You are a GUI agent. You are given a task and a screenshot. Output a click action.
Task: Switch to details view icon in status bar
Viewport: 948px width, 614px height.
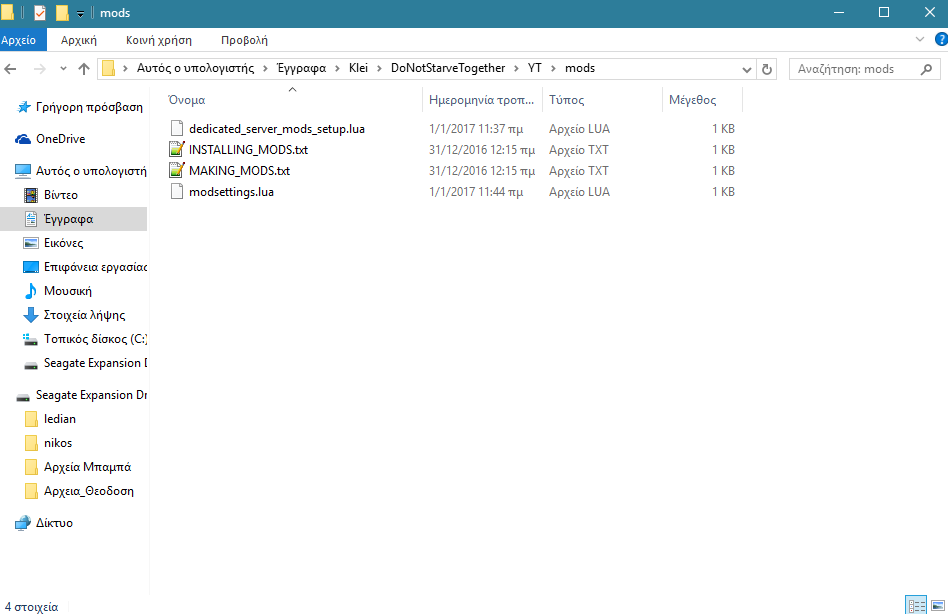pos(915,605)
